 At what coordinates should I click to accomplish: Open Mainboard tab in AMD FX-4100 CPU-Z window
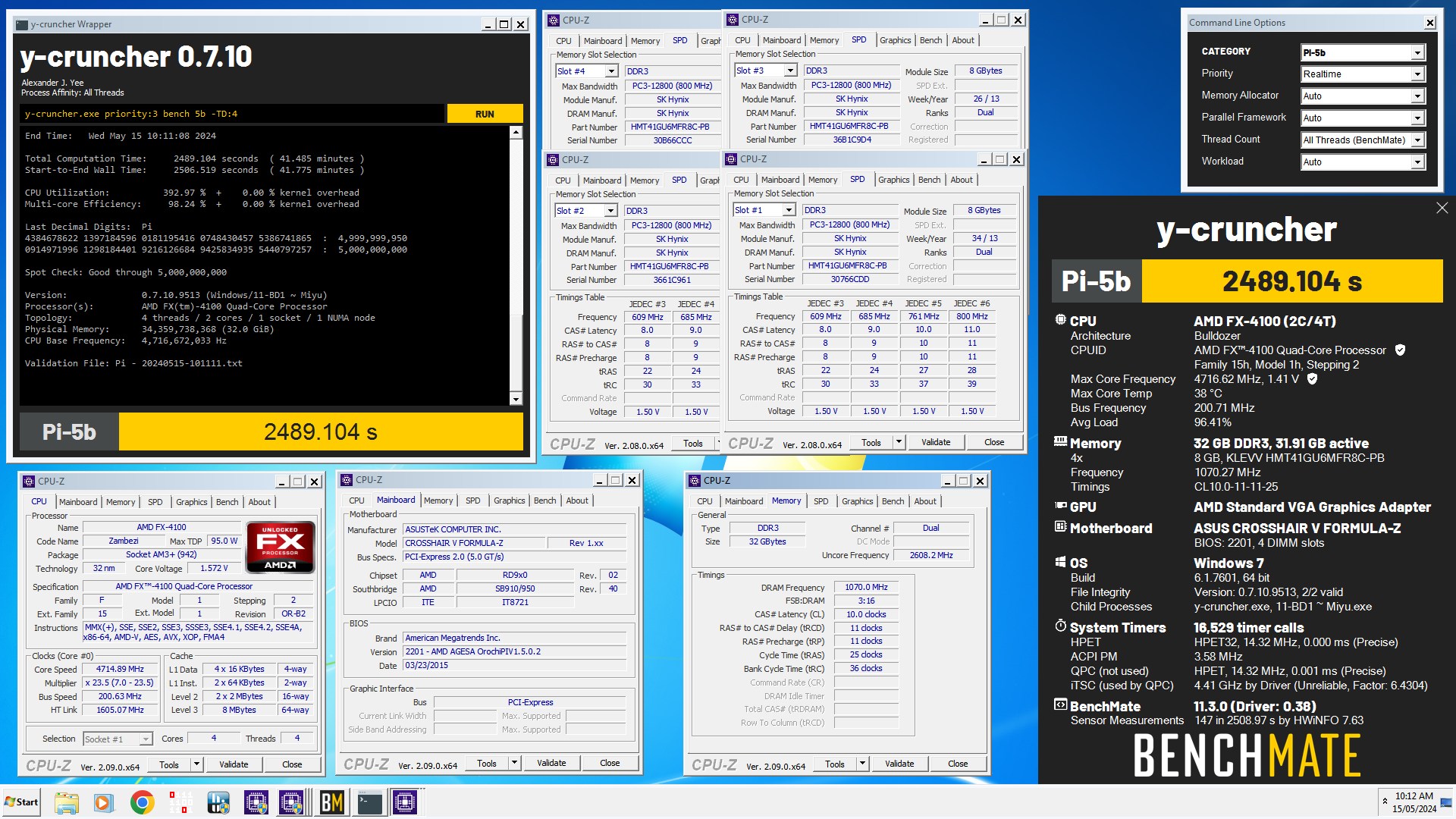click(x=78, y=502)
